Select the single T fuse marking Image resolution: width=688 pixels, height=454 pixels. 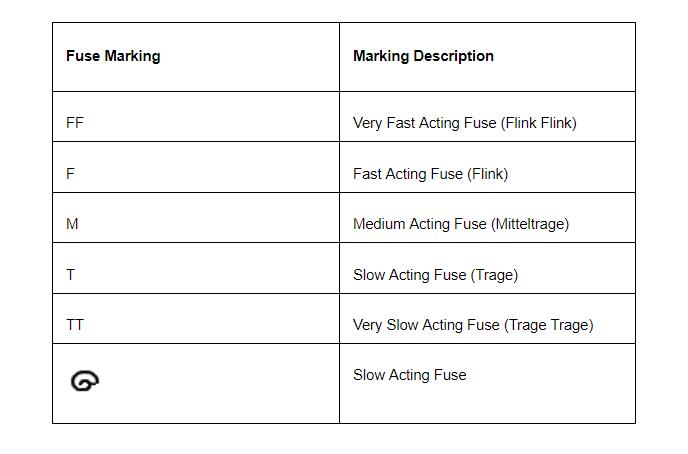(70, 275)
